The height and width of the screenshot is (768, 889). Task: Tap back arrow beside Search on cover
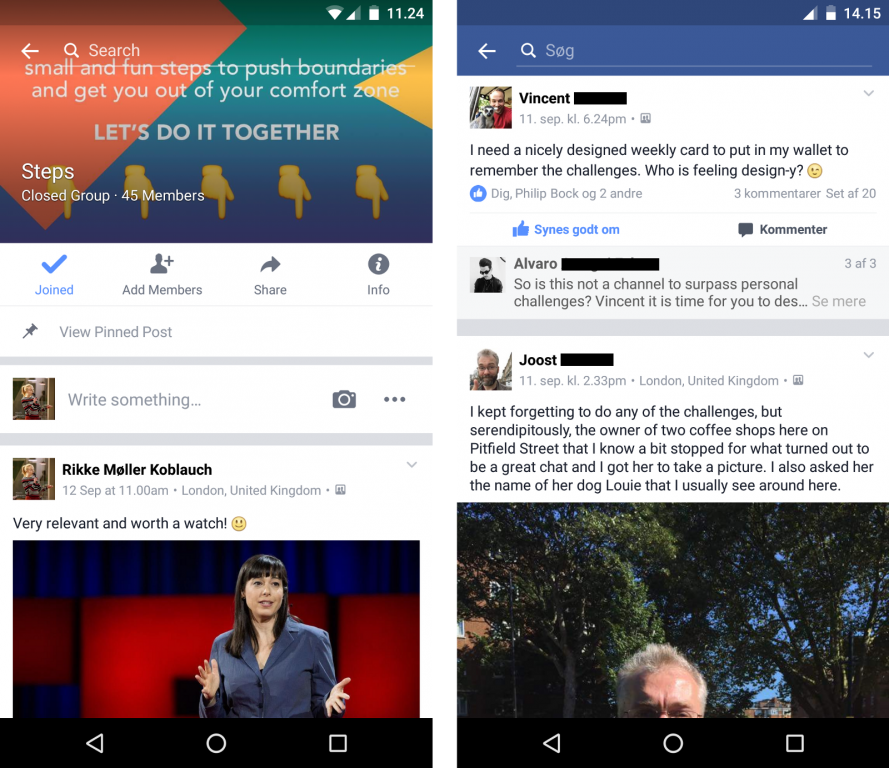30,51
